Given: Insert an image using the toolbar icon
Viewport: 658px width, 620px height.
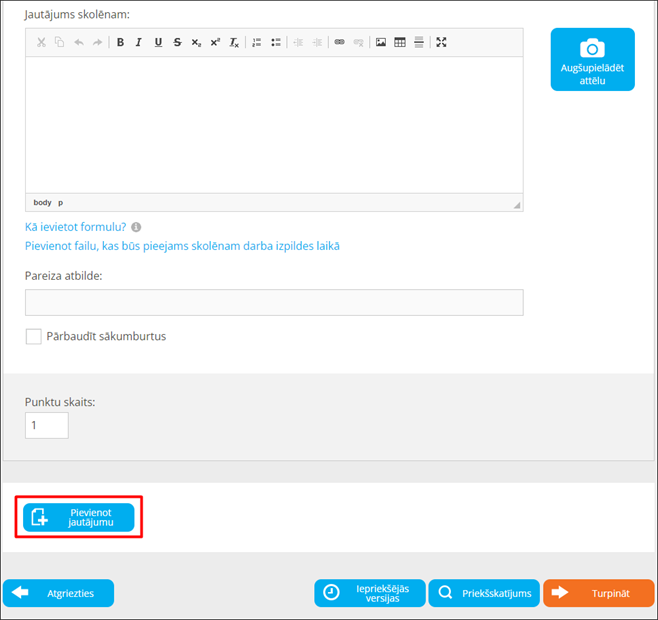Looking at the screenshot, I should click(x=381, y=42).
